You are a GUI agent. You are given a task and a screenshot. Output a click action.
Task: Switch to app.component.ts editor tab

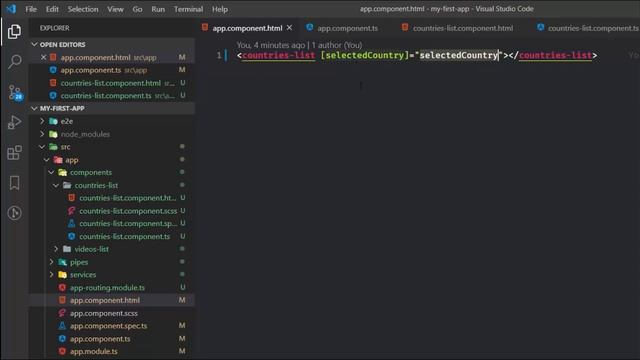(x=347, y=28)
